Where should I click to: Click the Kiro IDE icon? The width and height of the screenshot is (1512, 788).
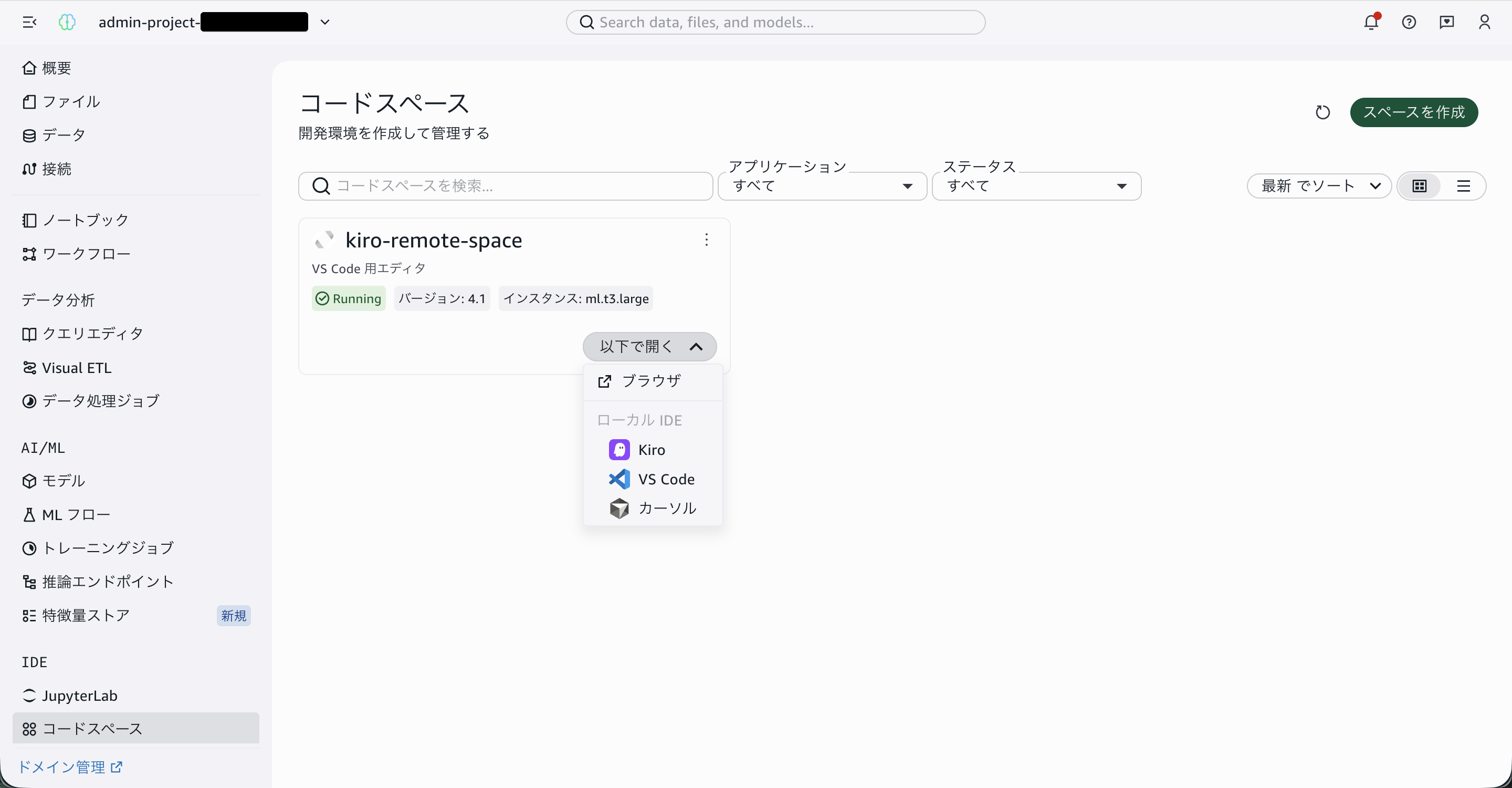619,450
